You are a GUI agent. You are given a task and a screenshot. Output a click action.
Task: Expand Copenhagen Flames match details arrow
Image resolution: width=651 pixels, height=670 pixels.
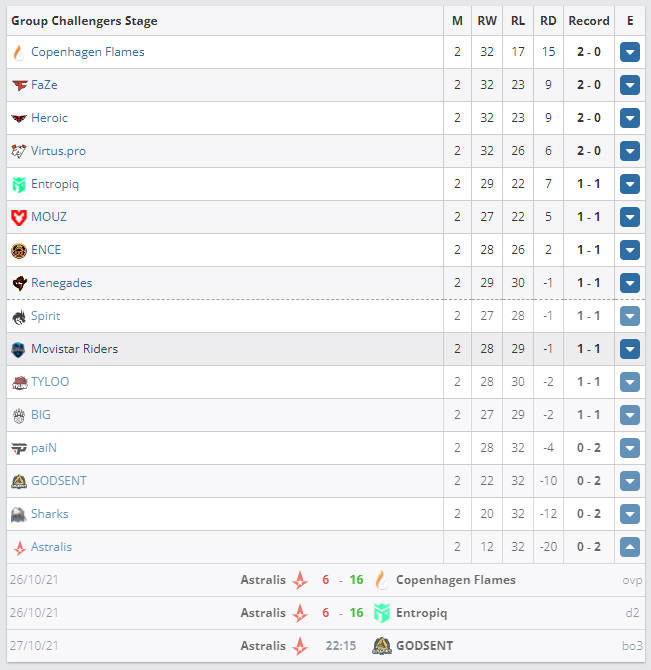coord(630,52)
